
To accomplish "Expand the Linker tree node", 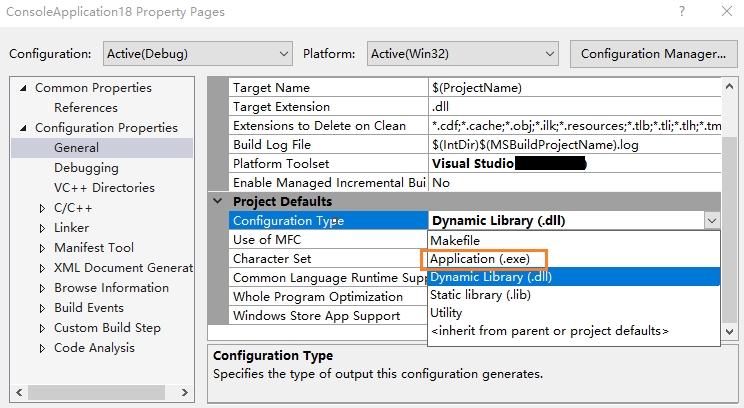I will pyautogui.click(x=43, y=228).
